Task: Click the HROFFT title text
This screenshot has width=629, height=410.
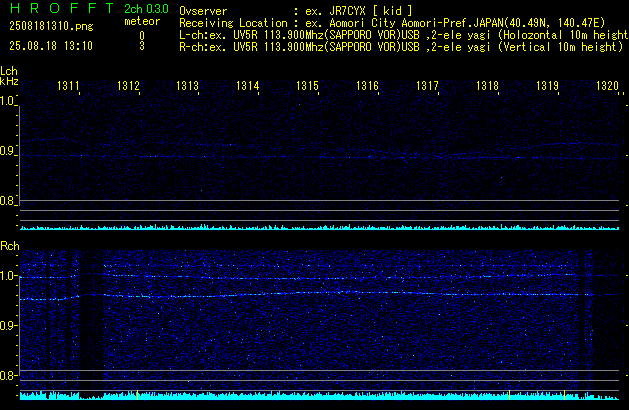Action: point(62,8)
